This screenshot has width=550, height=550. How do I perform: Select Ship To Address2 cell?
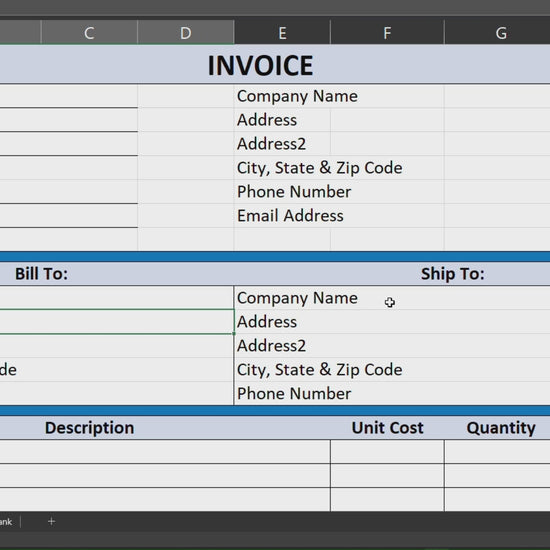[392, 346]
